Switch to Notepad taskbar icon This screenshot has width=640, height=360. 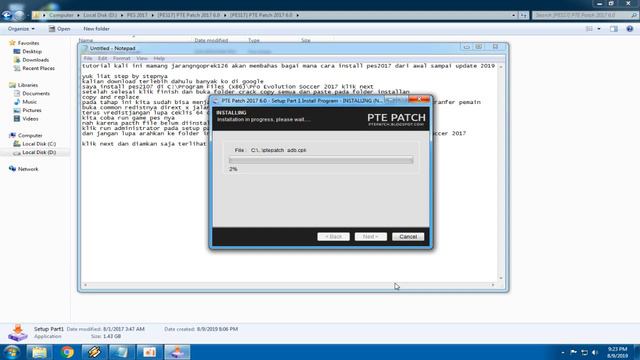point(122,352)
